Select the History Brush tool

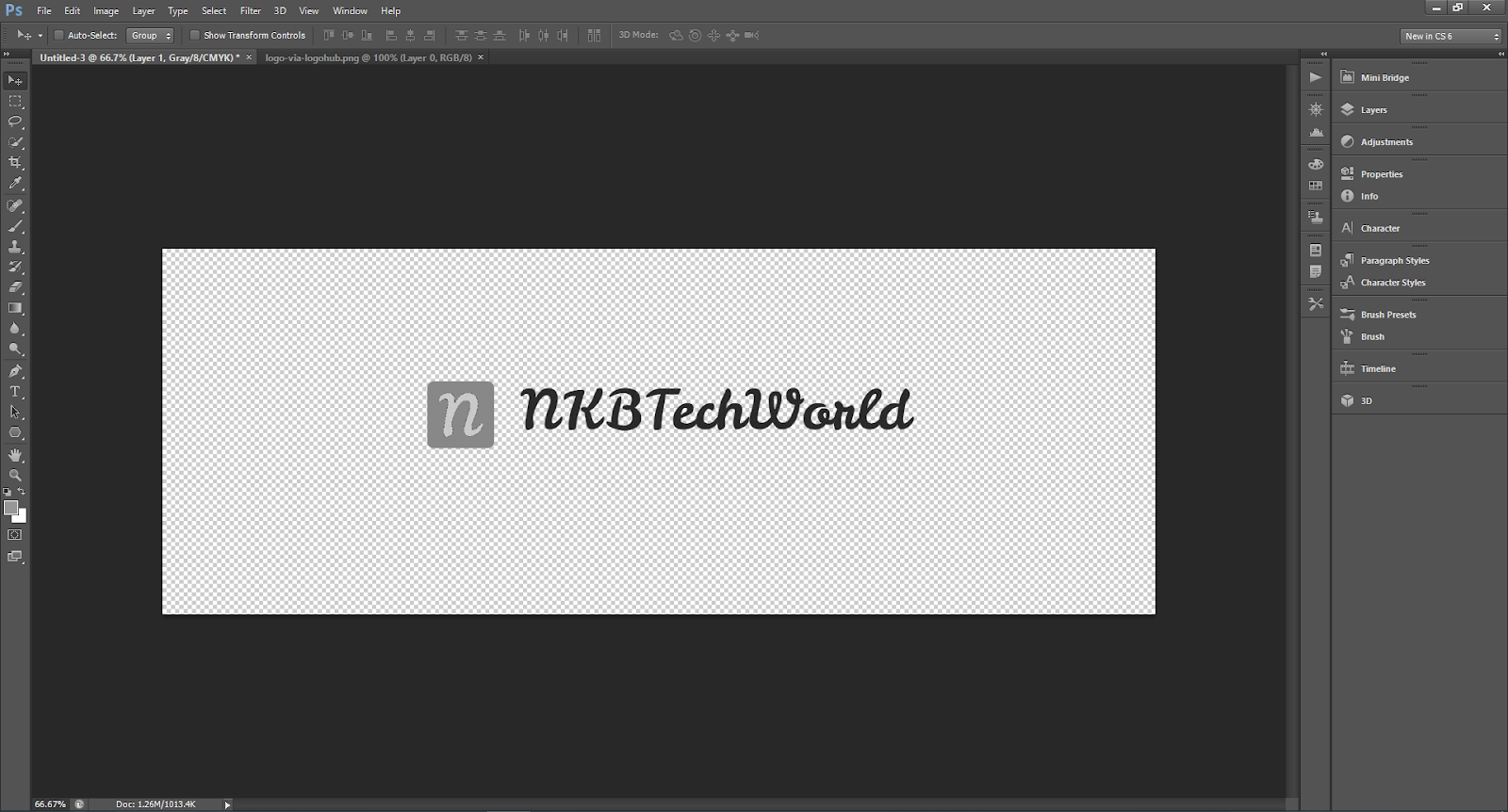point(15,268)
